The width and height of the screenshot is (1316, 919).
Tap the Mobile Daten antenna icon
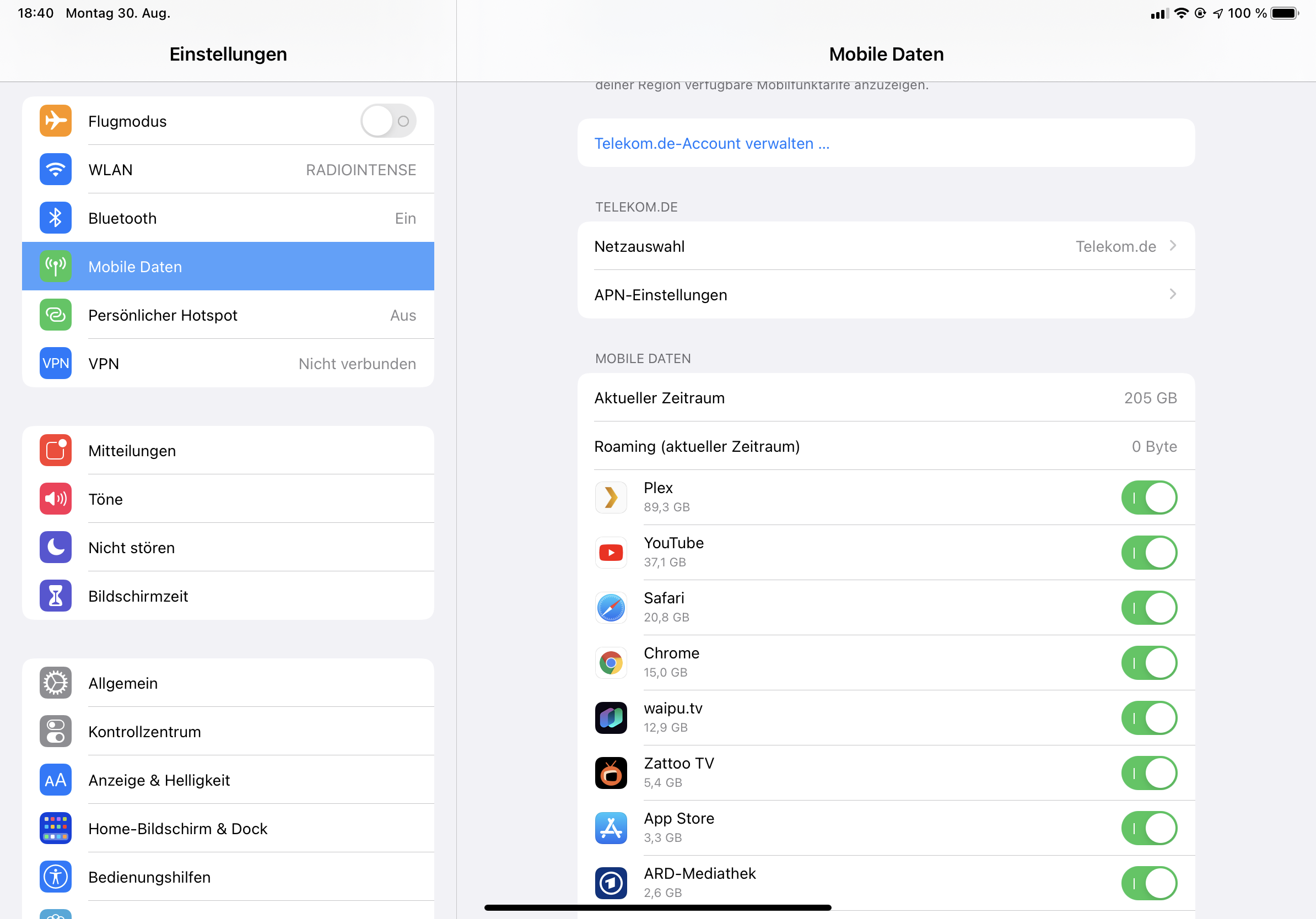tap(56, 267)
